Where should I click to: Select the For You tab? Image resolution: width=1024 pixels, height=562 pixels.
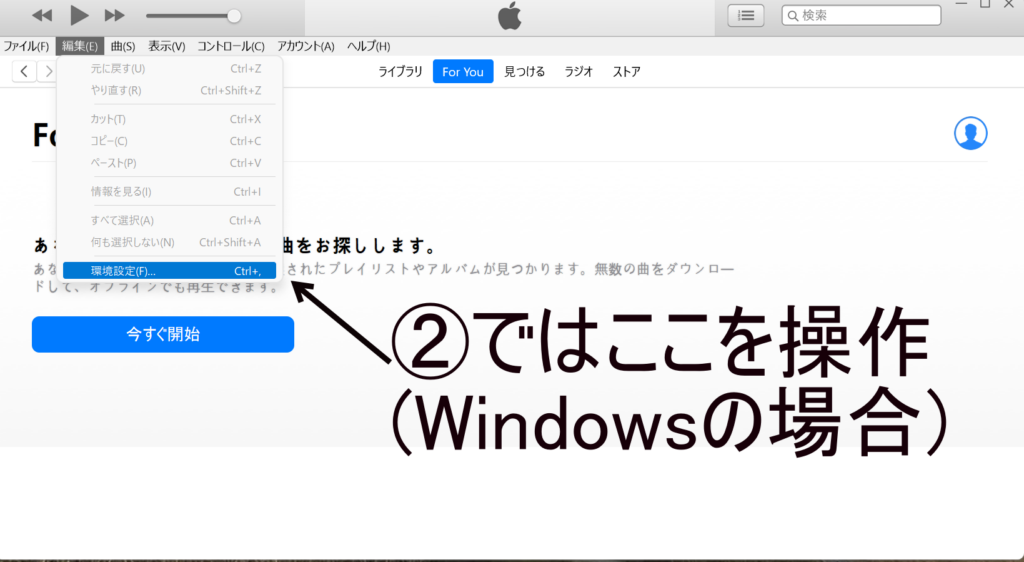(x=463, y=72)
